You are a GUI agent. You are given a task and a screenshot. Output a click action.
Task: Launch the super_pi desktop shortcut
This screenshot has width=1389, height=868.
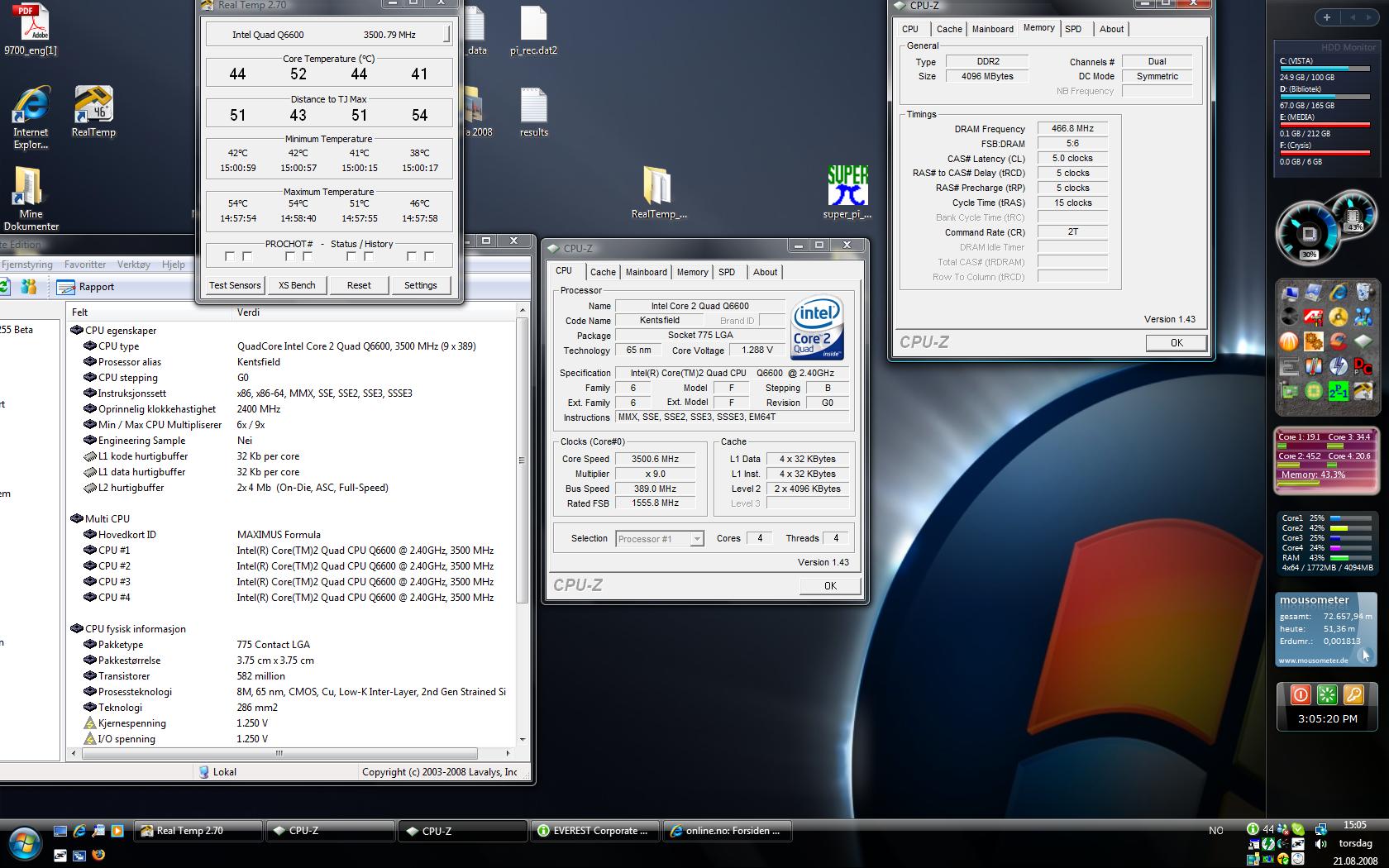[847, 192]
